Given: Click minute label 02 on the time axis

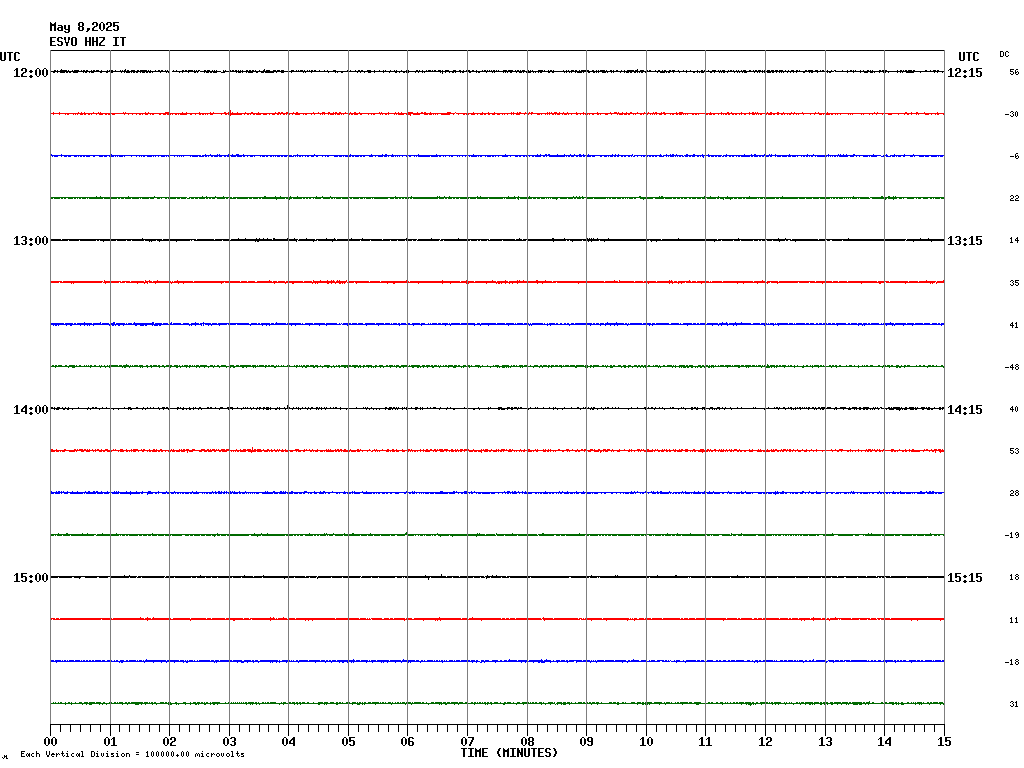Looking at the screenshot, I should (x=170, y=742).
